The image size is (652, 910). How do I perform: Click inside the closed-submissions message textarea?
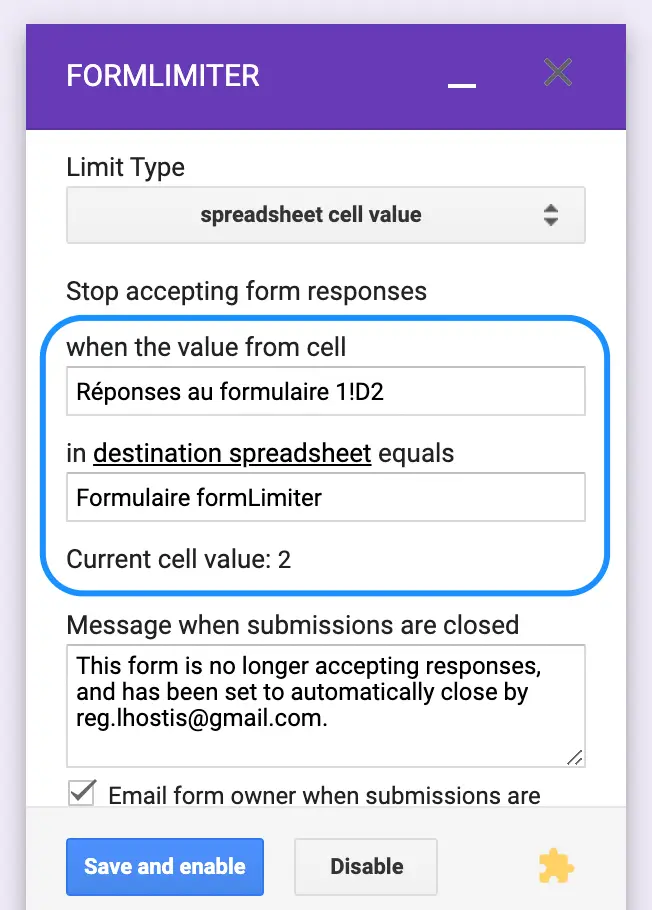(x=326, y=706)
